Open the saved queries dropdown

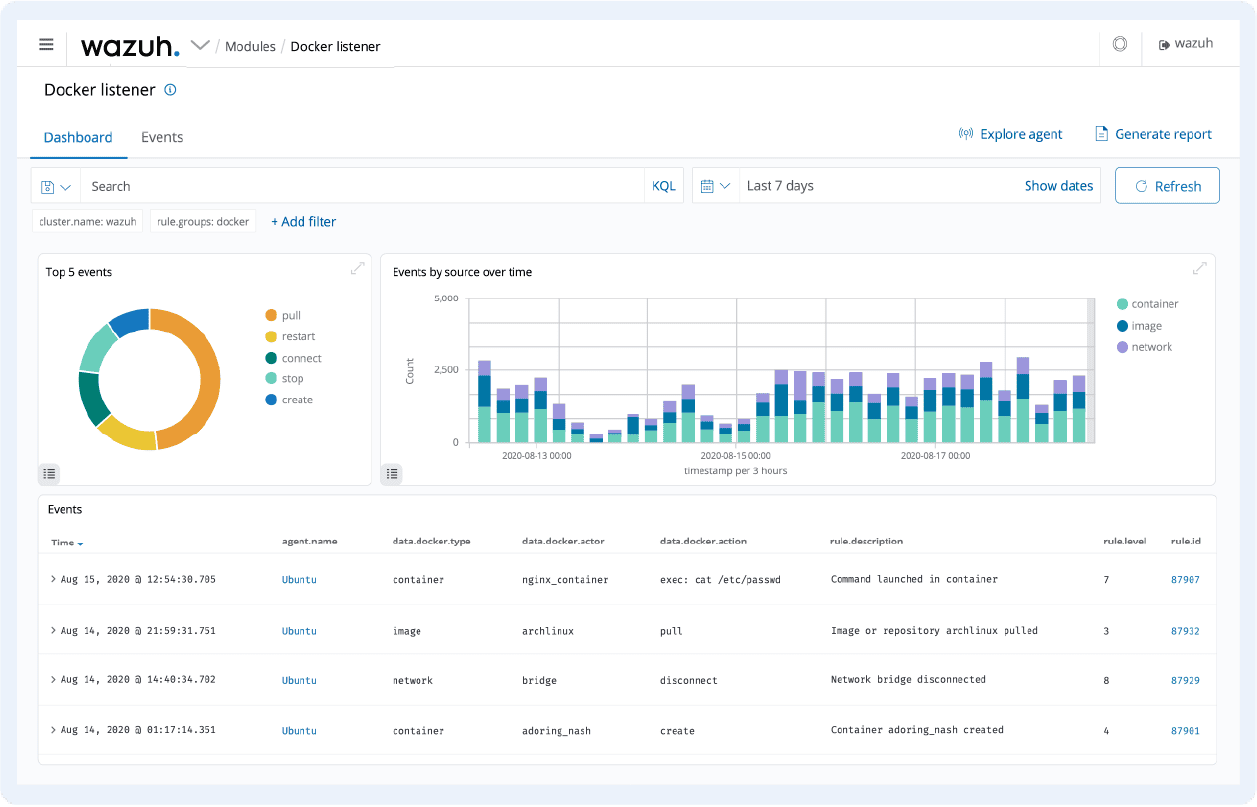(x=56, y=187)
